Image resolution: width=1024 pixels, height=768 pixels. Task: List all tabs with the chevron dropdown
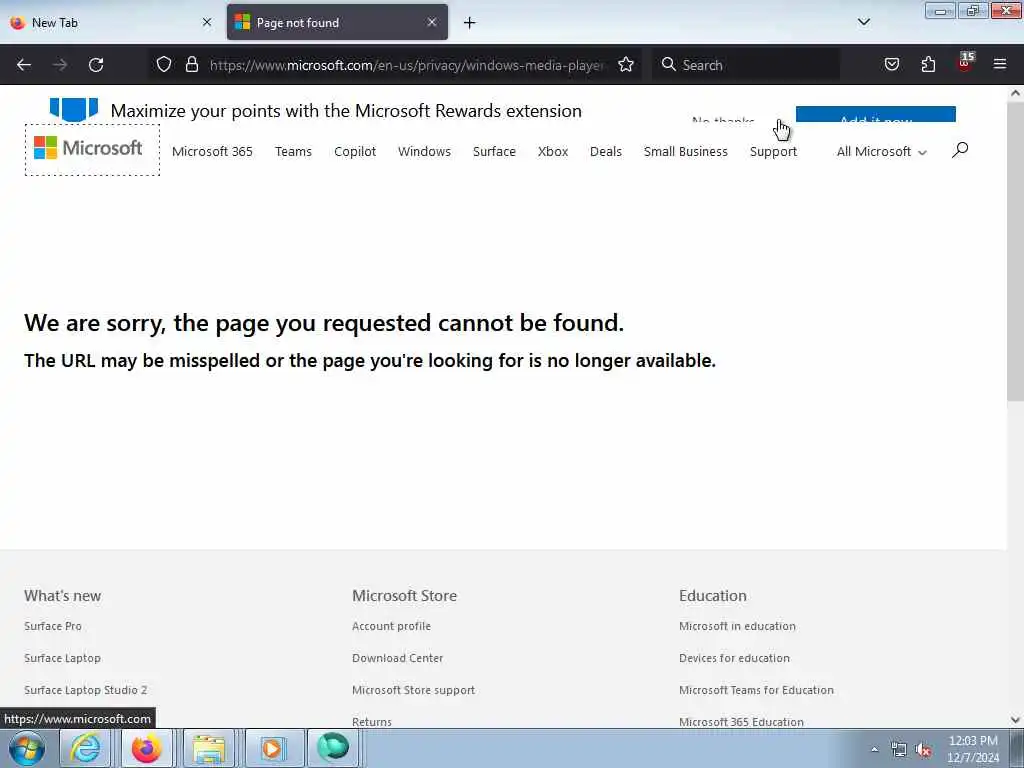(863, 22)
